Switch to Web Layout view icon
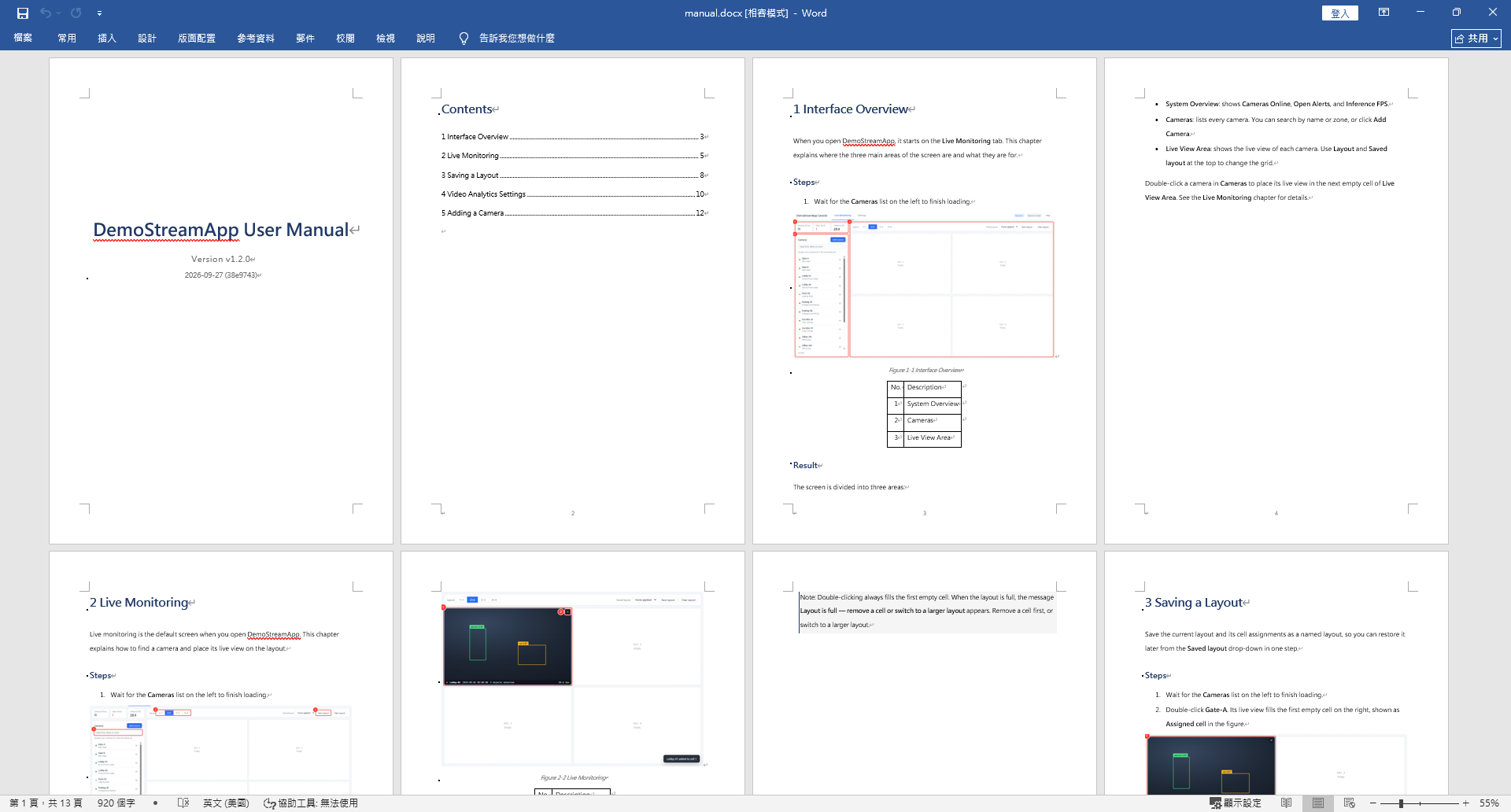The height and width of the screenshot is (812, 1511). pos(1350,803)
